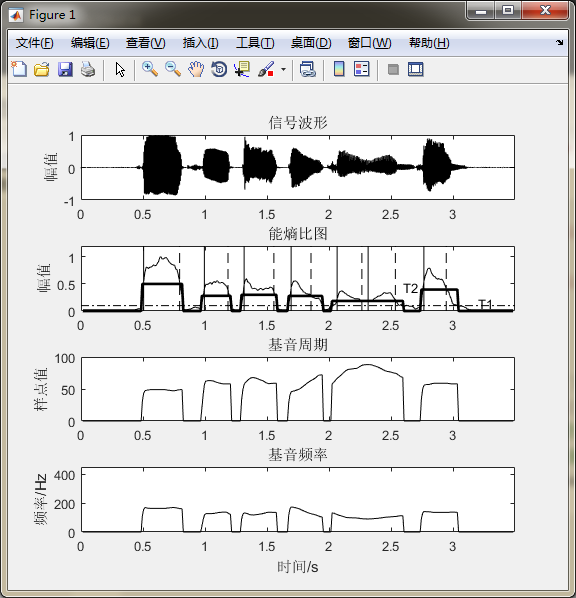This screenshot has width=576, height=598.
Task: Click the T2 threshold annotation
Action: click(410, 289)
